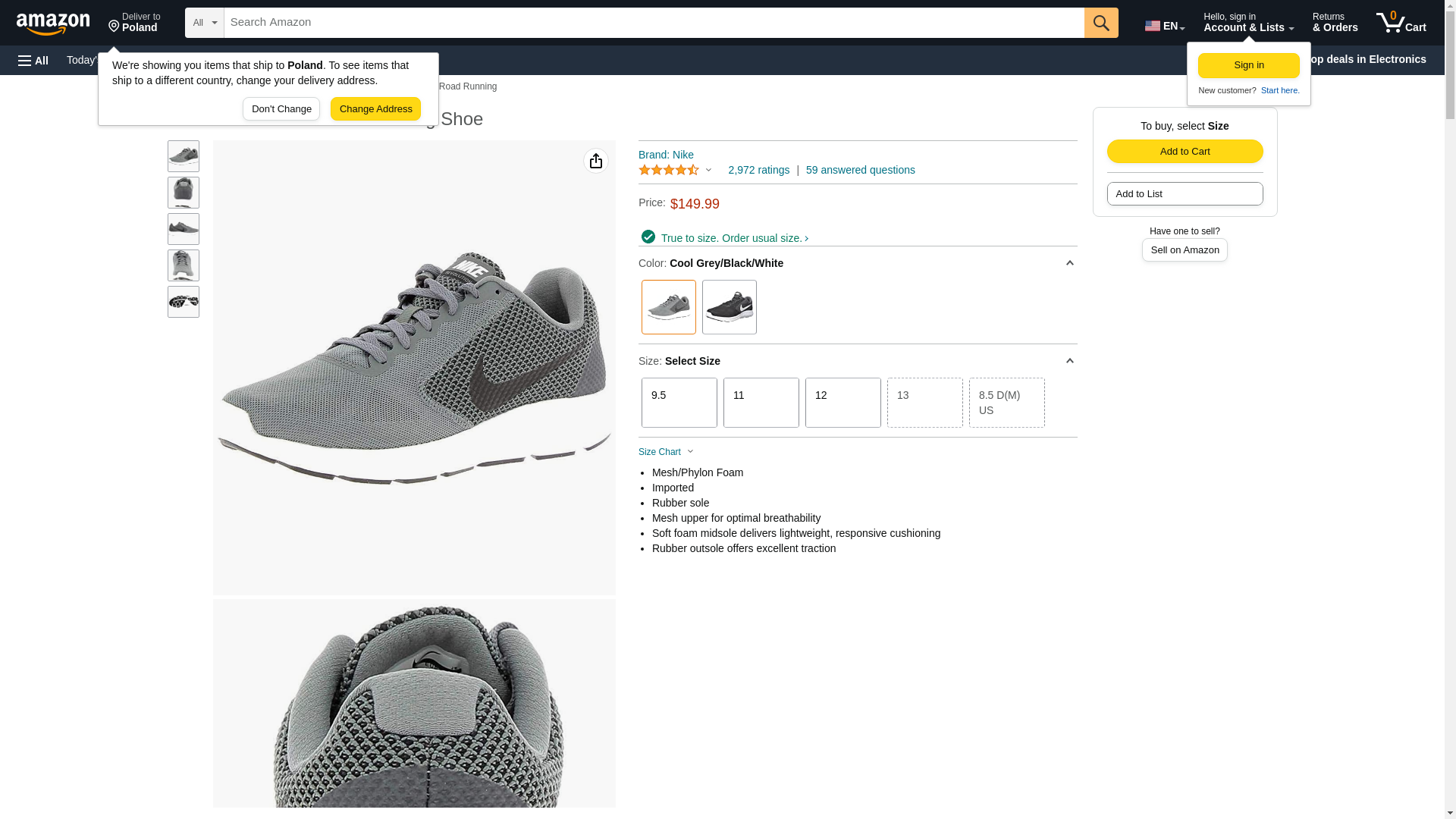Open Returns & Orders
The height and width of the screenshot is (819, 1456).
[x=1335, y=23]
